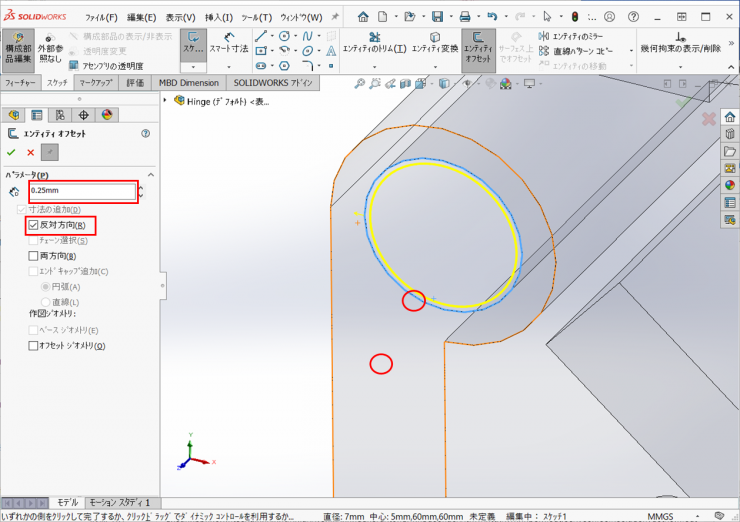Confirm offset with green checkmark

click(11, 152)
